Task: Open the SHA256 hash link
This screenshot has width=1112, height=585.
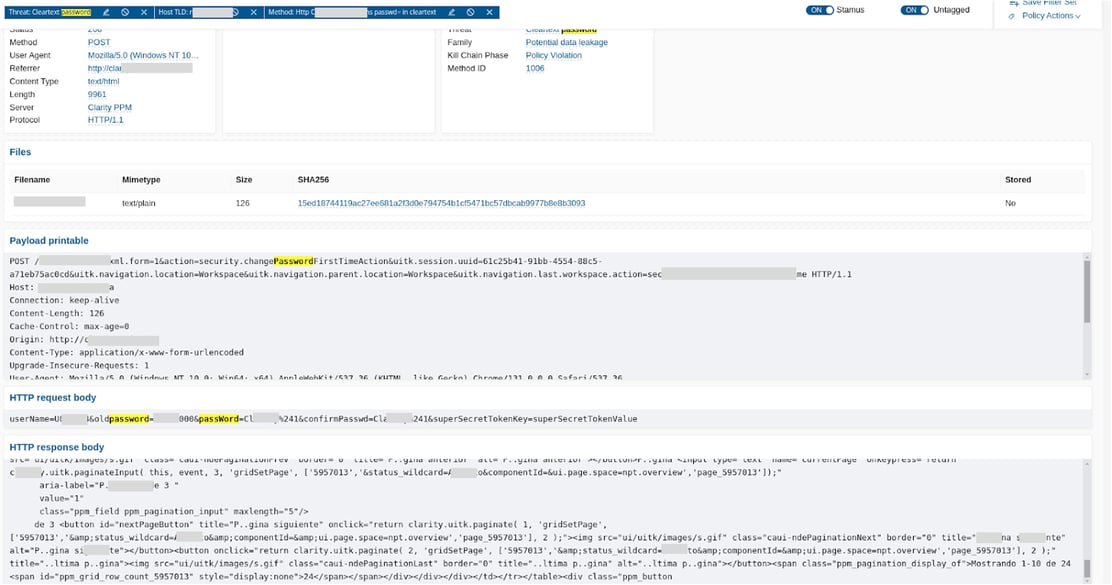Action: point(441,203)
